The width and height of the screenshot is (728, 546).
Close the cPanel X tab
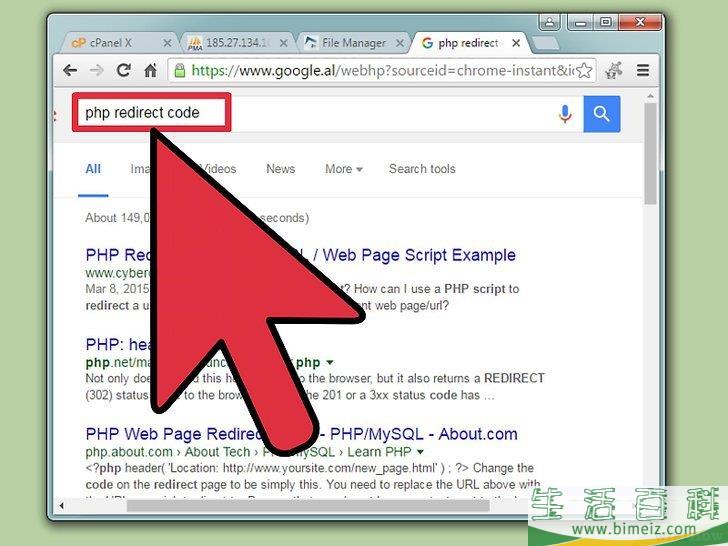[x=168, y=43]
